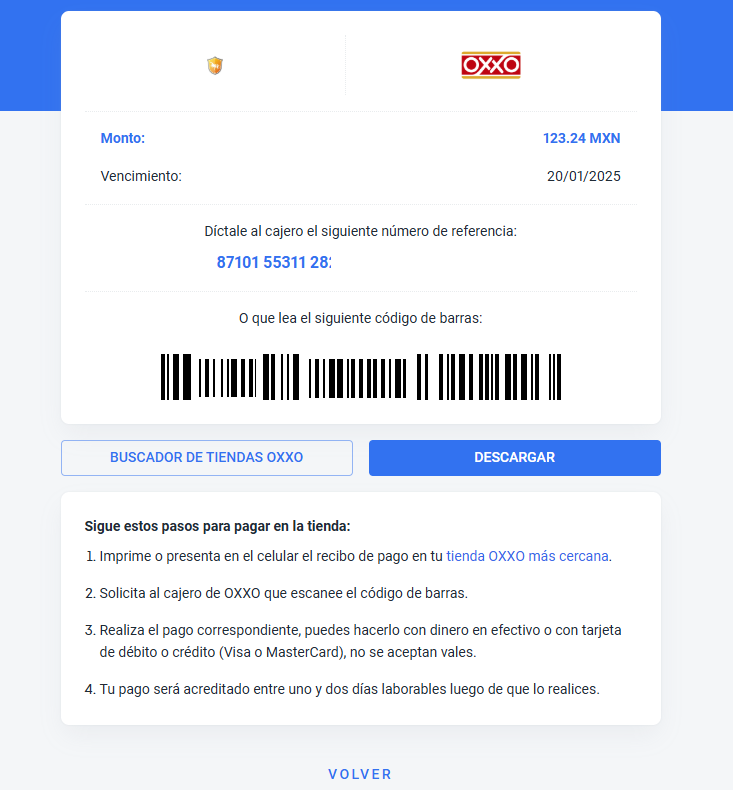Click the 'Sigue estos pasos' heading
Screen dimensions: 733x790
click(x=217, y=526)
